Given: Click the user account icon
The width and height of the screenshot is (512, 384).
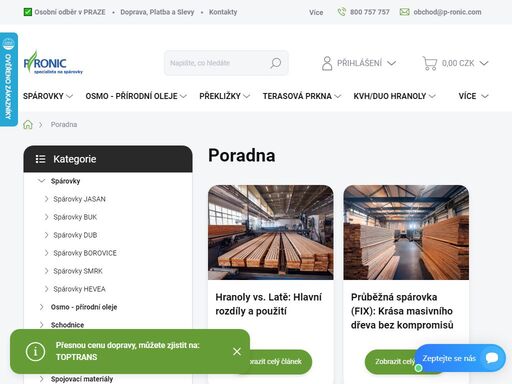Looking at the screenshot, I should click(x=327, y=63).
